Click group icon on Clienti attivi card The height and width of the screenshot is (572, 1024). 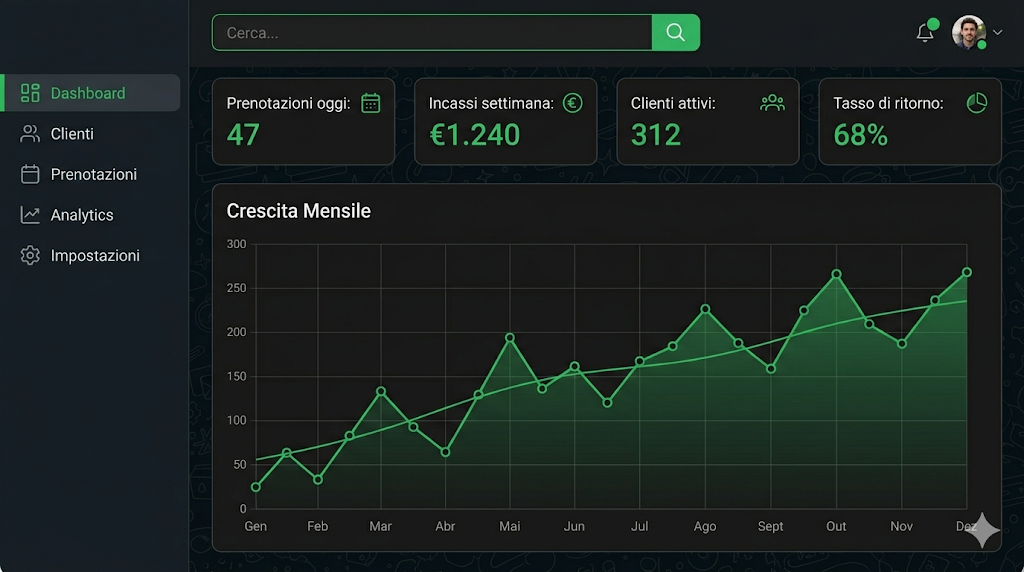tap(773, 103)
